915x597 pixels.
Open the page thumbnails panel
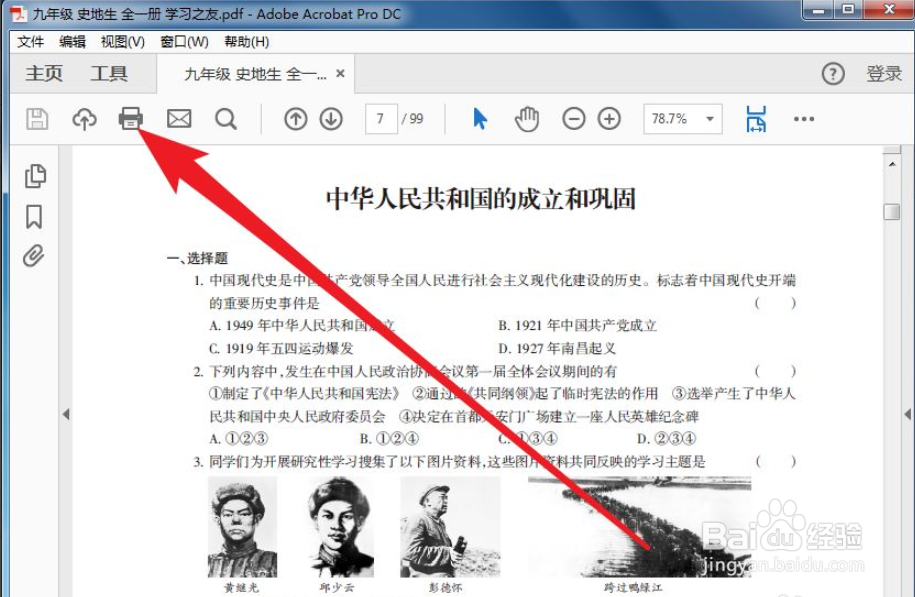(x=35, y=175)
